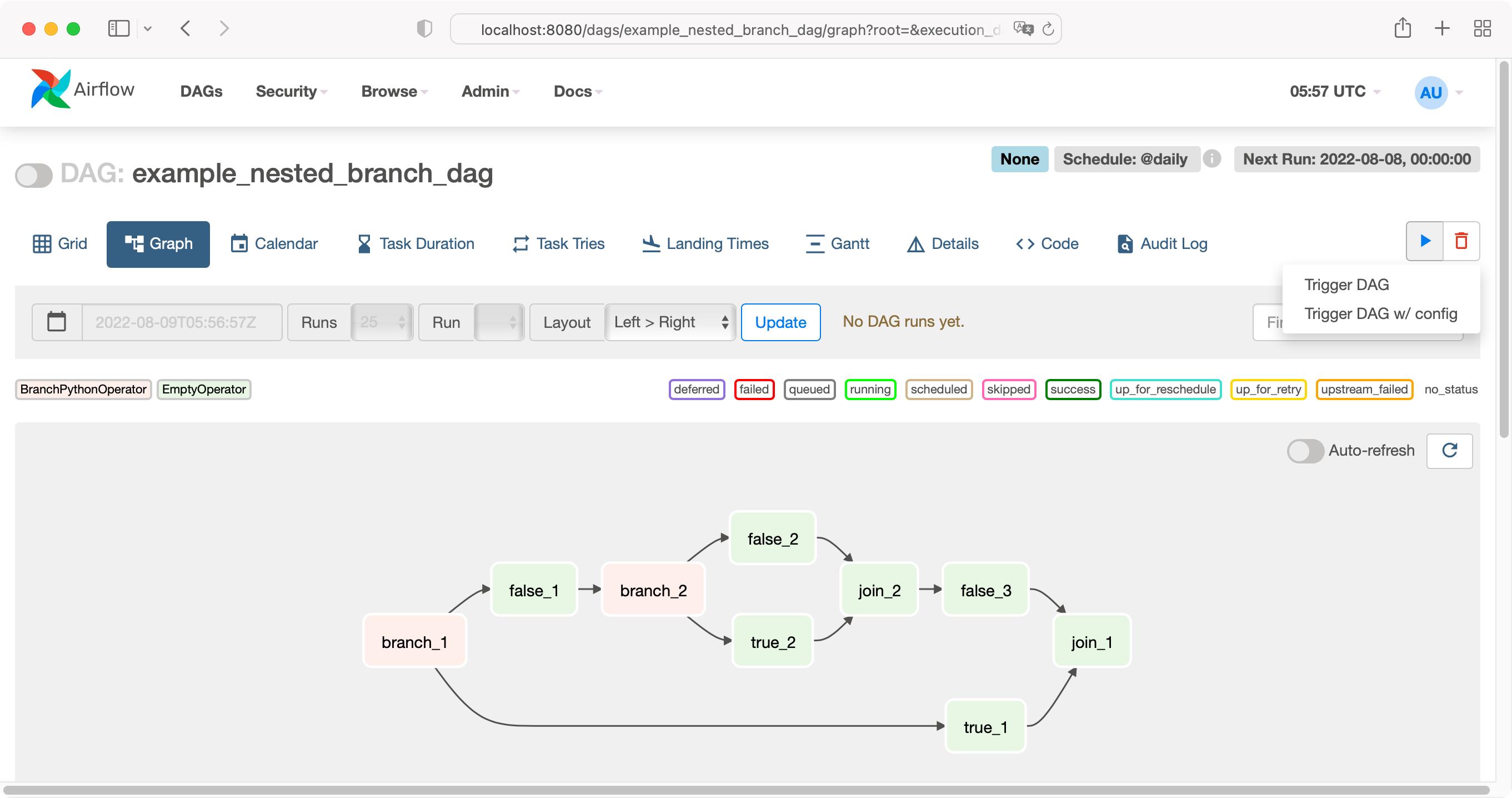Select Trigger DAG w/ config menu entry
Viewport: 1512px width, 798px height.
[x=1380, y=313]
